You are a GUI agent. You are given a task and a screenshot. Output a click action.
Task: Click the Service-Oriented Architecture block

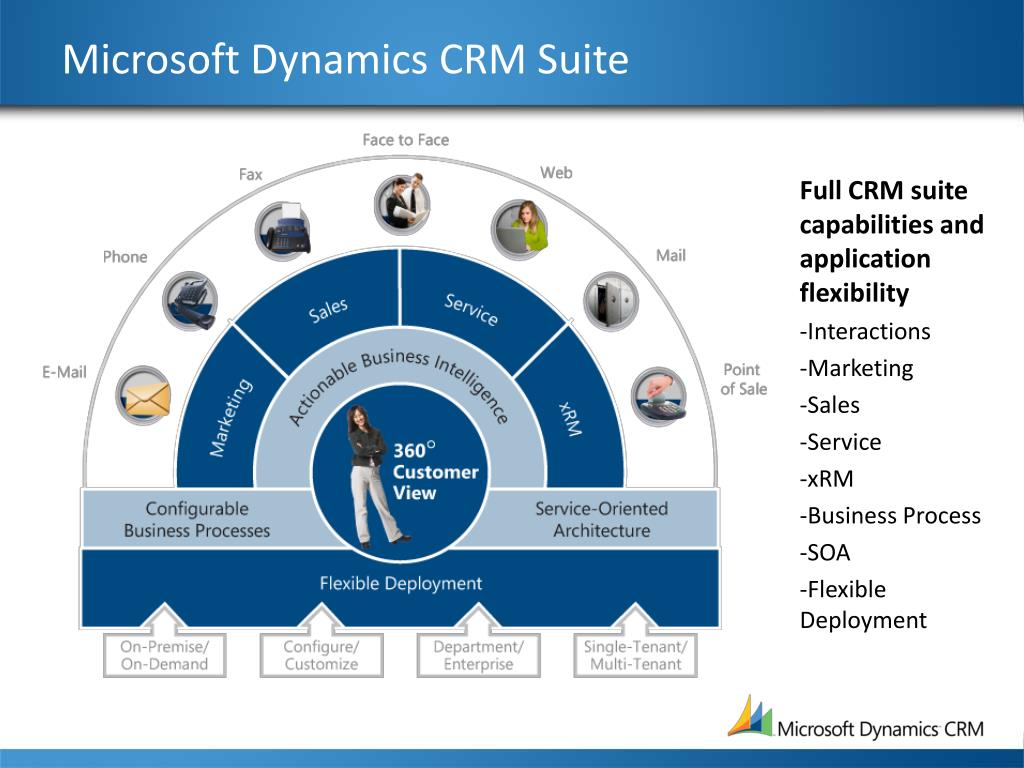coord(601,519)
